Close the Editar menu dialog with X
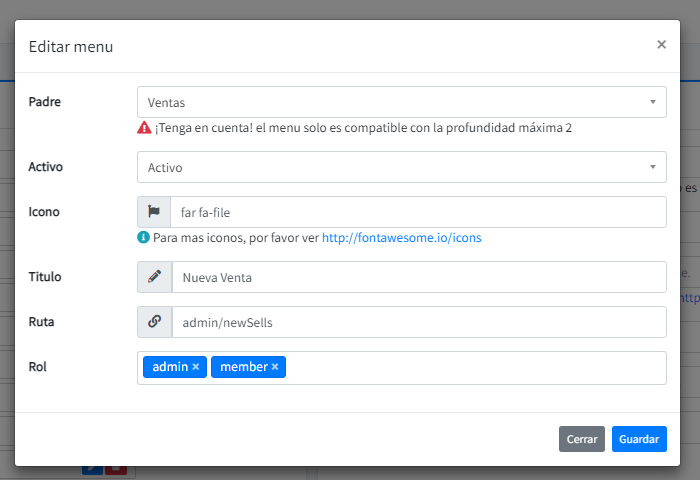This screenshot has height=480, width=700. [x=661, y=45]
